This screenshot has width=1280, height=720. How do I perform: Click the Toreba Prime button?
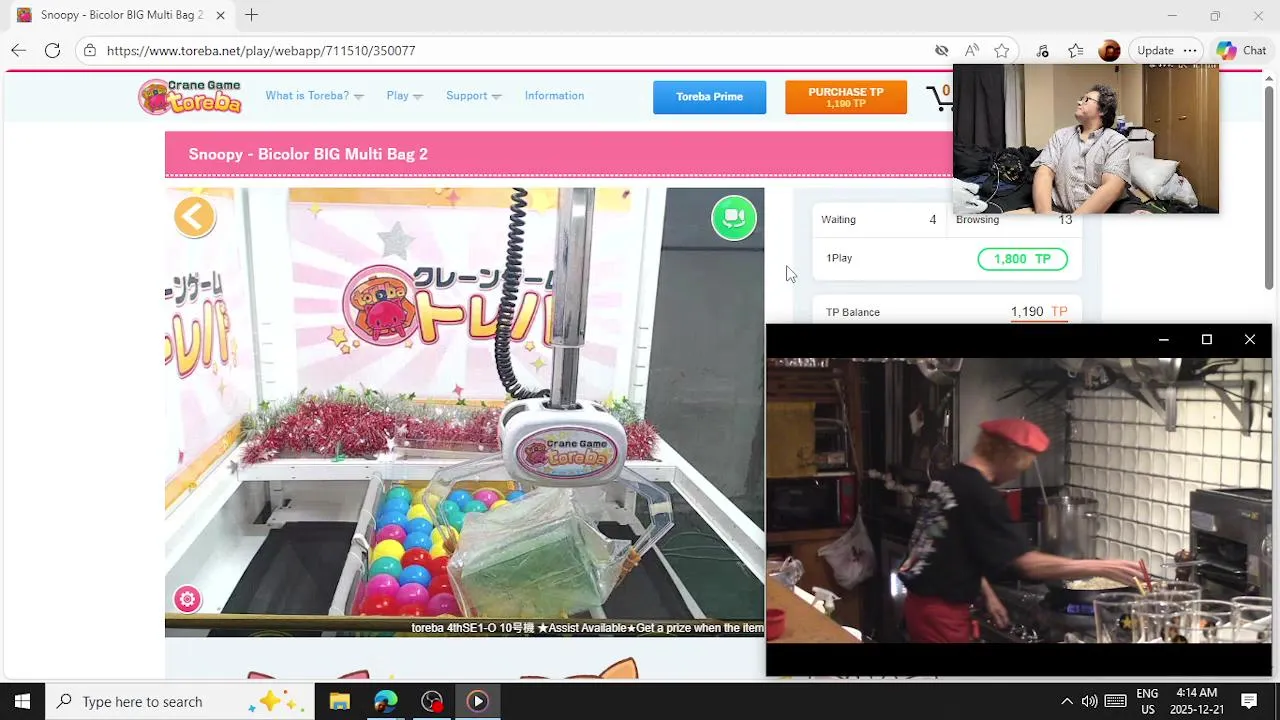coord(709,97)
